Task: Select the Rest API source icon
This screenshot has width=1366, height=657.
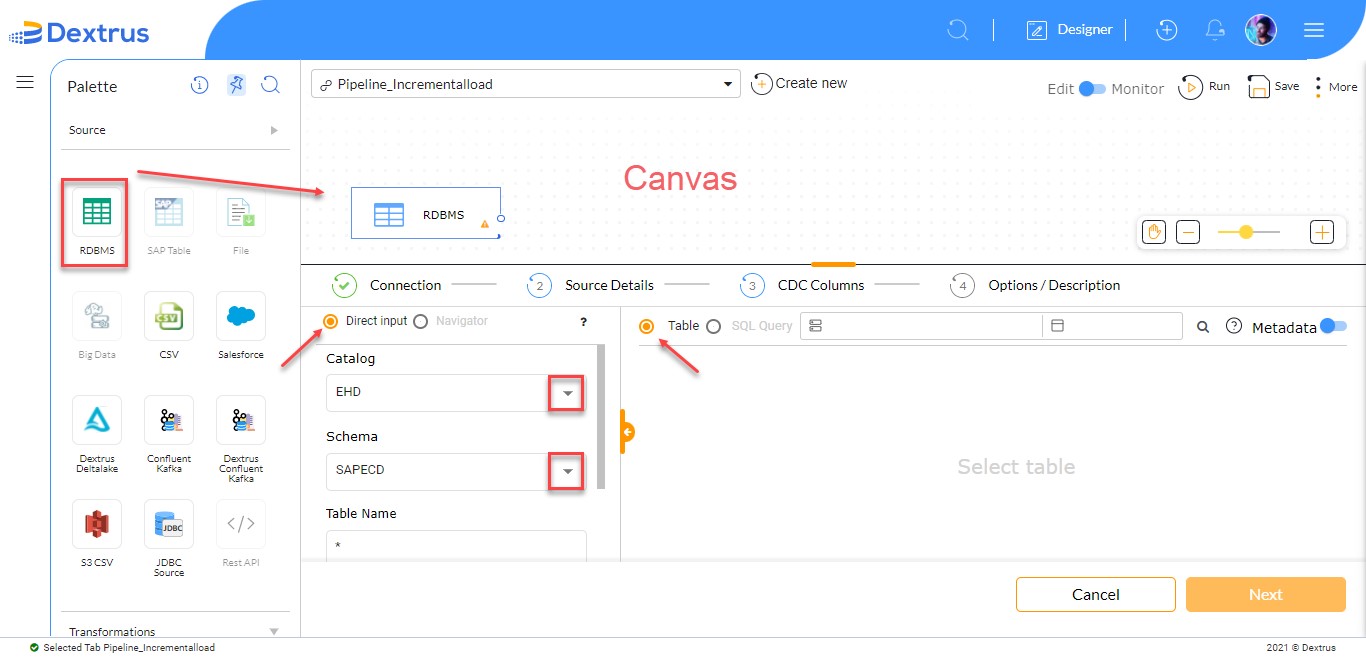Action: (x=241, y=524)
